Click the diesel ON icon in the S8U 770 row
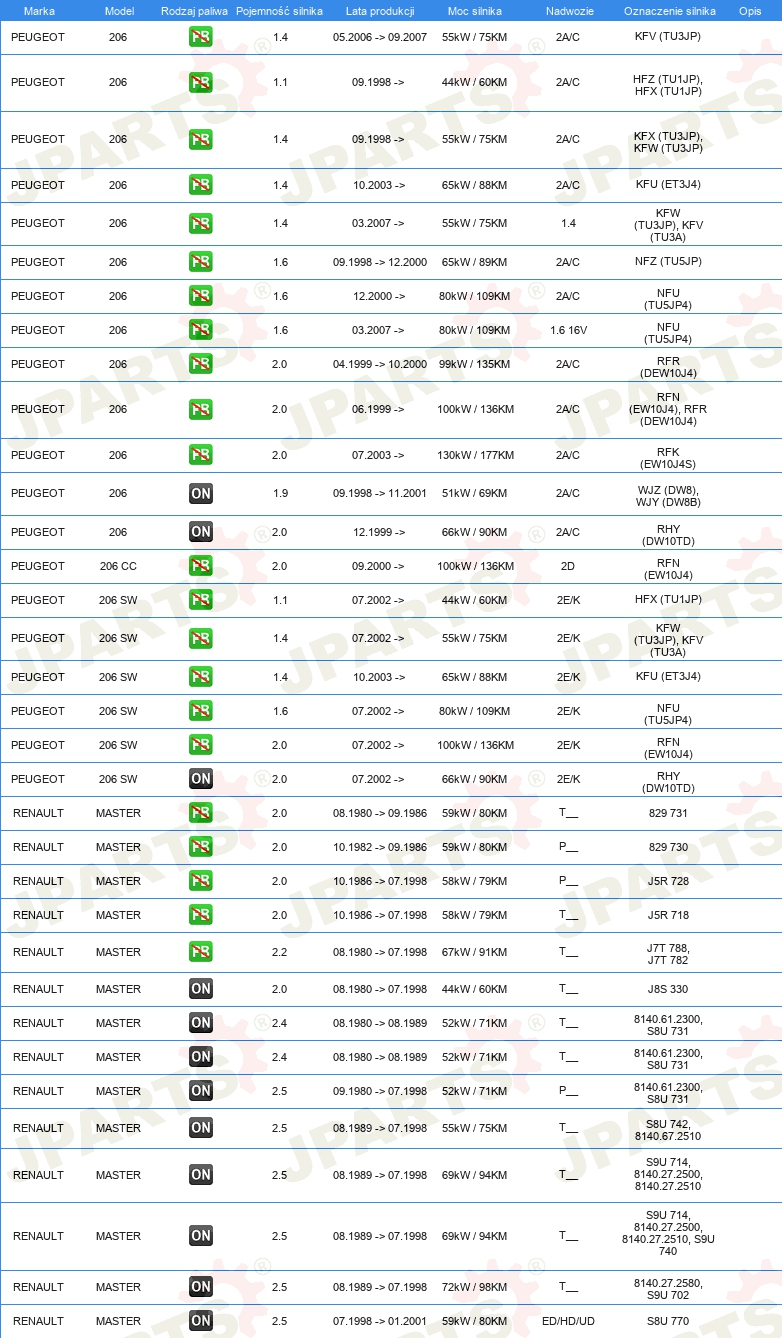The image size is (782, 1338). pos(201,1322)
